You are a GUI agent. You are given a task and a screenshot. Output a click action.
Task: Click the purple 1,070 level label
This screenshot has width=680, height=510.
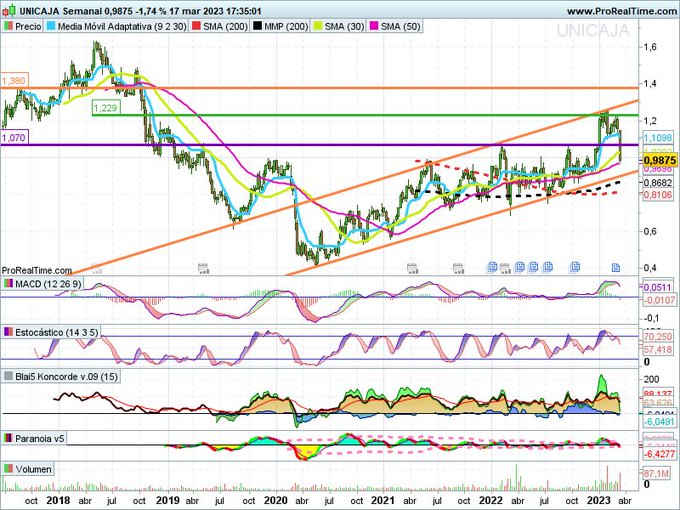pyautogui.click(x=14, y=138)
